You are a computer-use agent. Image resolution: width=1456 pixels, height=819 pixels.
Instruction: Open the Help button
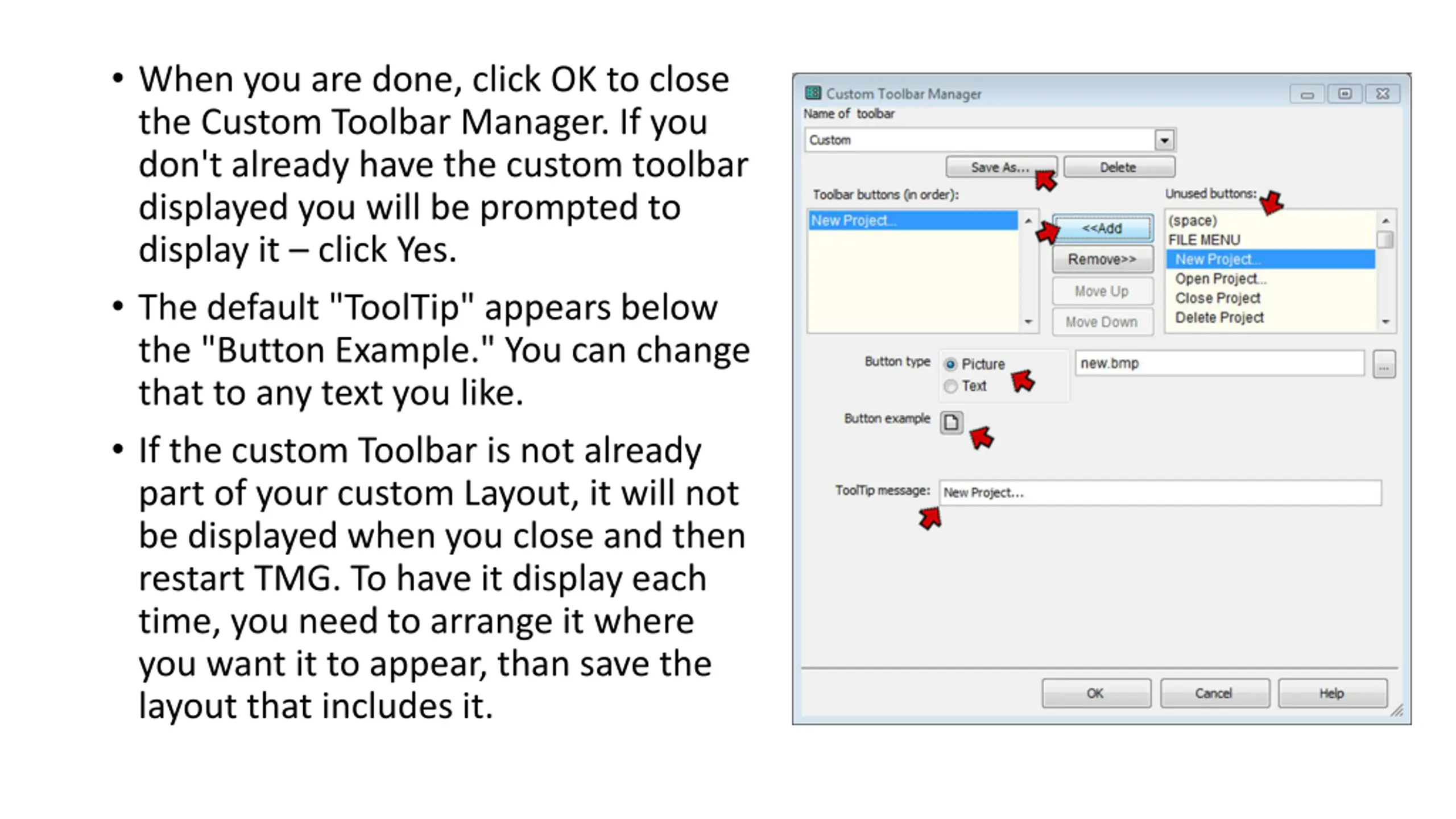point(1332,693)
